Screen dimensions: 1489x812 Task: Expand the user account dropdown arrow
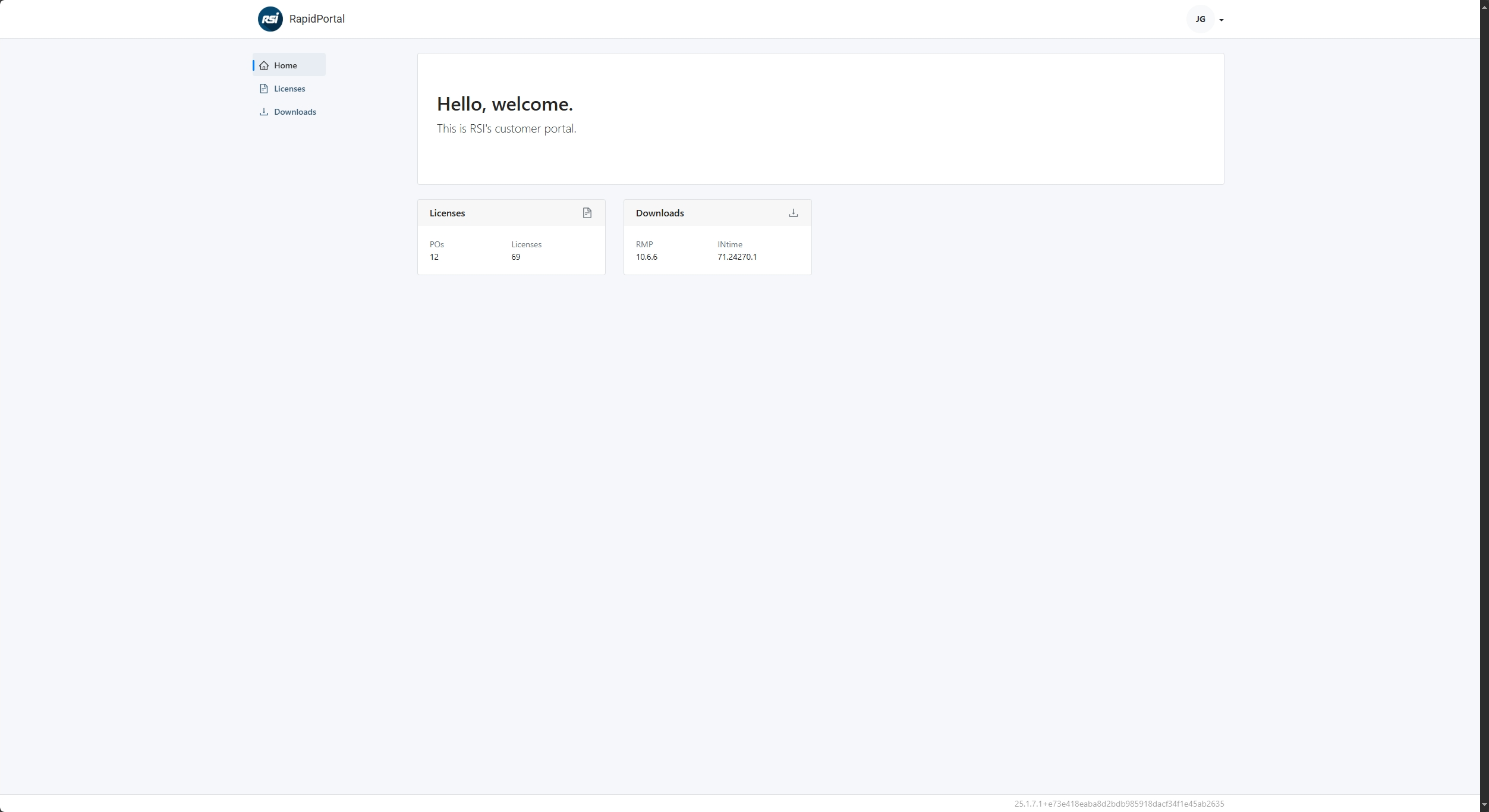tap(1221, 20)
